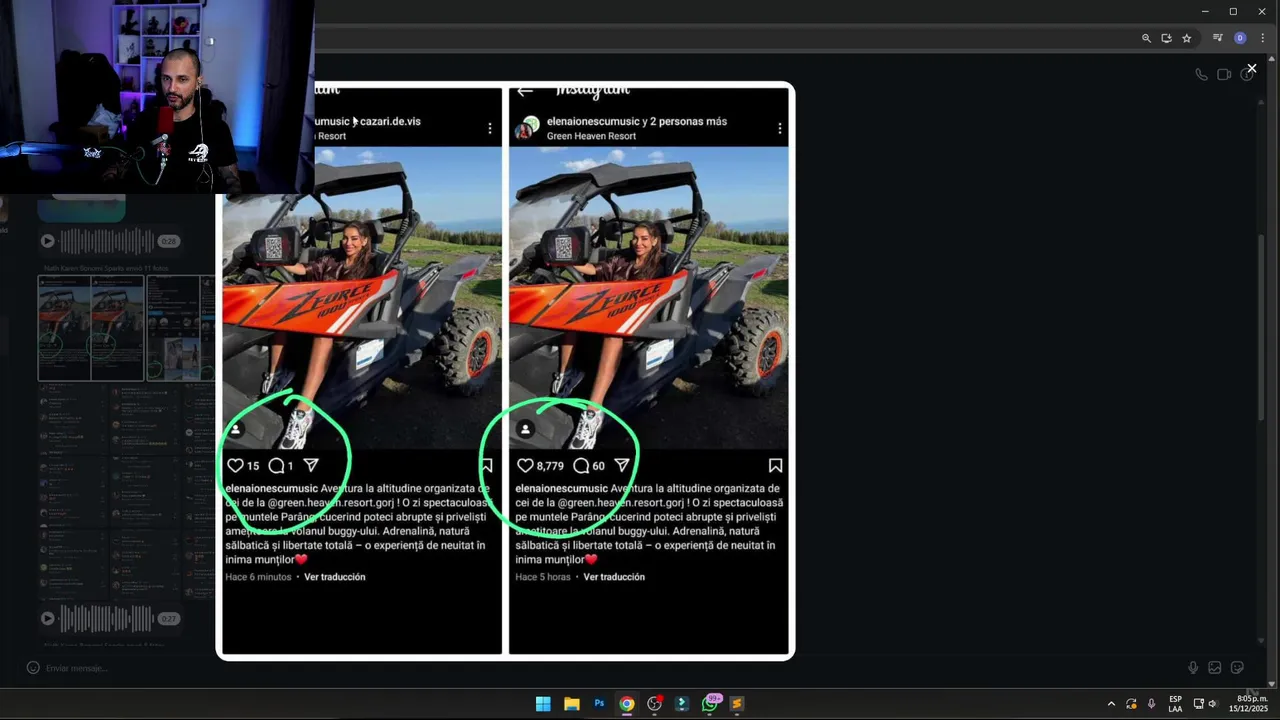The image size is (1280, 720).
Task: Play the lower voice message (0:27)
Action: 47,619
